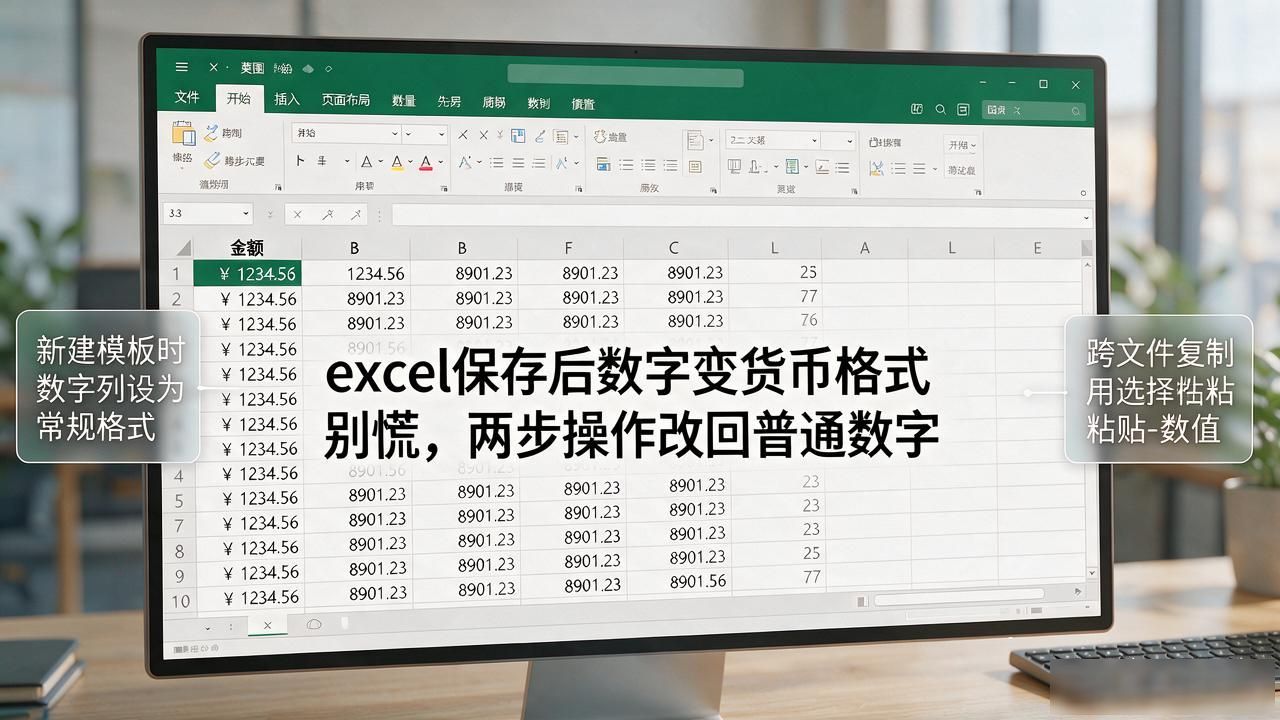Viewport: 1280px width, 720px height.
Task: Click the search field at the tab bar's right end
Action: point(1033,110)
